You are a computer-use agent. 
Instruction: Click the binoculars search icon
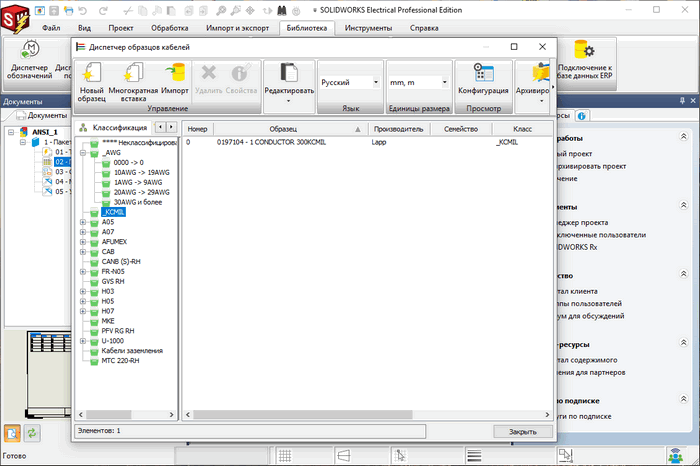[282, 10]
